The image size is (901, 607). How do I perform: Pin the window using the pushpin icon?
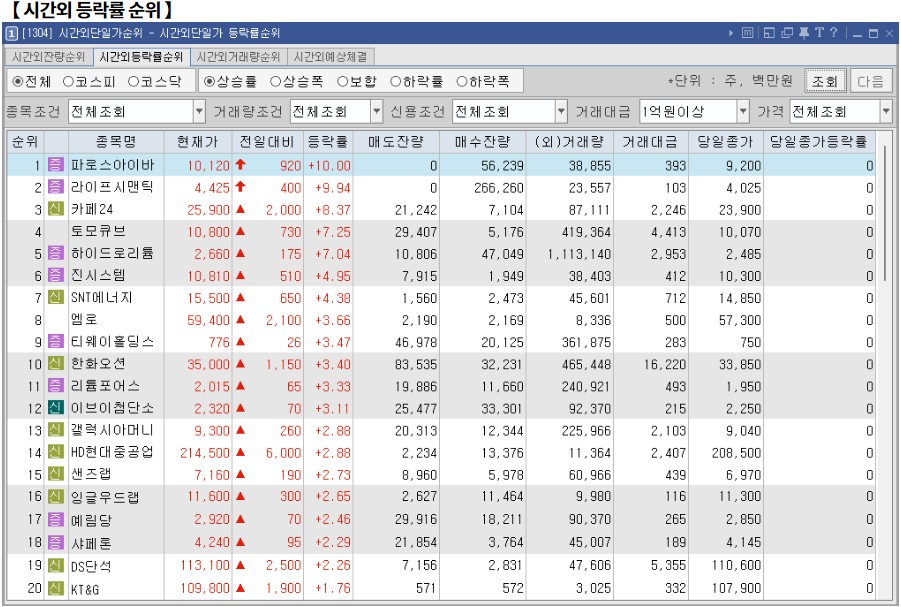(804, 32)
